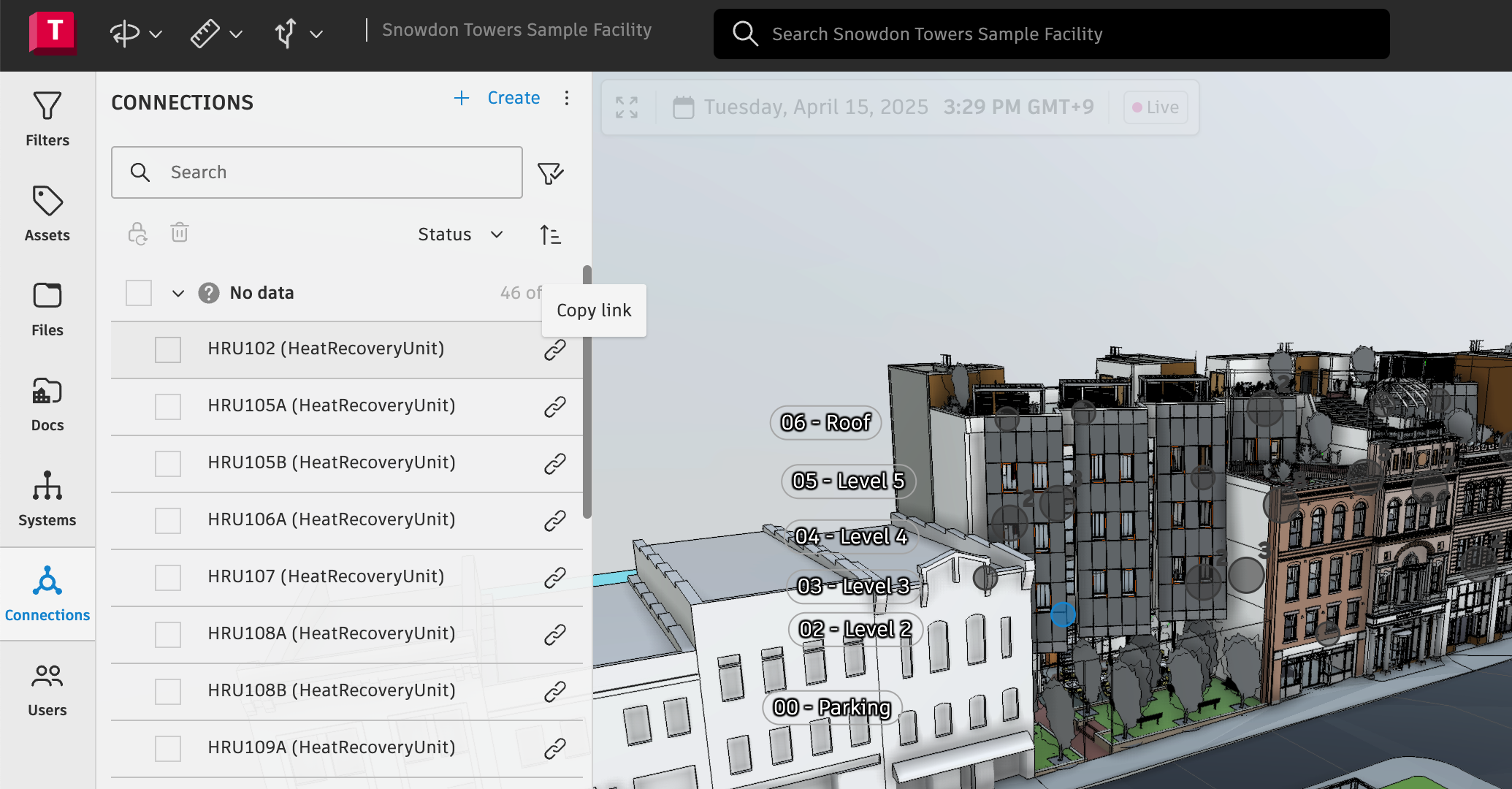Click the facility search field
Viewport: 1512px width, 789px height.
point(1052,34)
